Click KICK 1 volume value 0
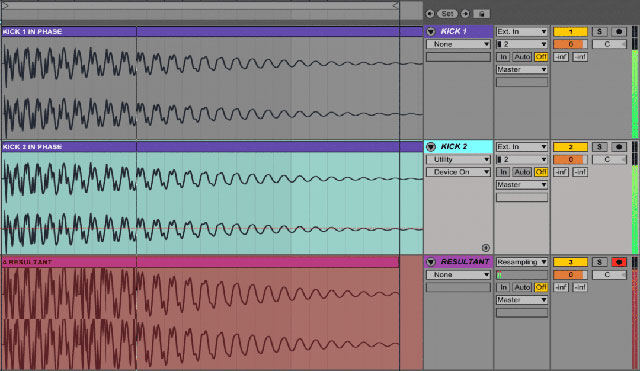This screenshot has width=640, height=371. click(x=570, y=44)
